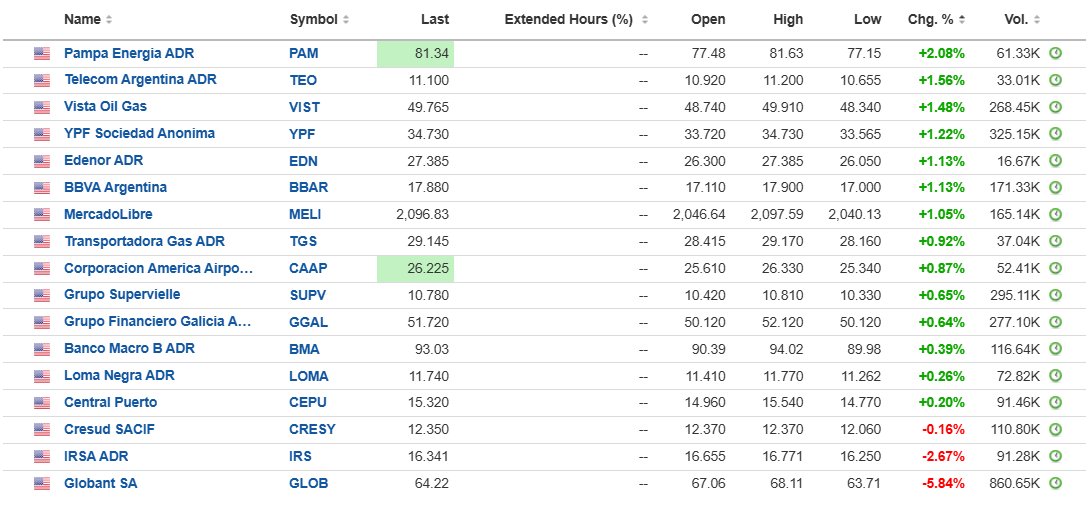
Task: Click the clock icon in the BBVA Argentina row
Action: pyautogui.click(x=1055, y=188)
